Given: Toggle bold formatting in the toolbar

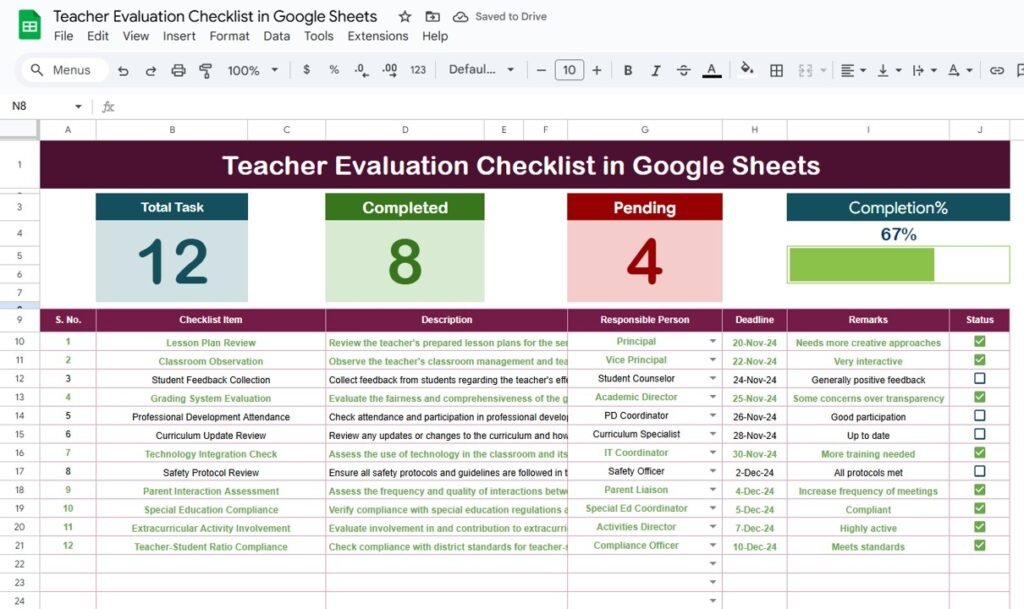Looking at the screenshot, I should (x=627, y=71).
